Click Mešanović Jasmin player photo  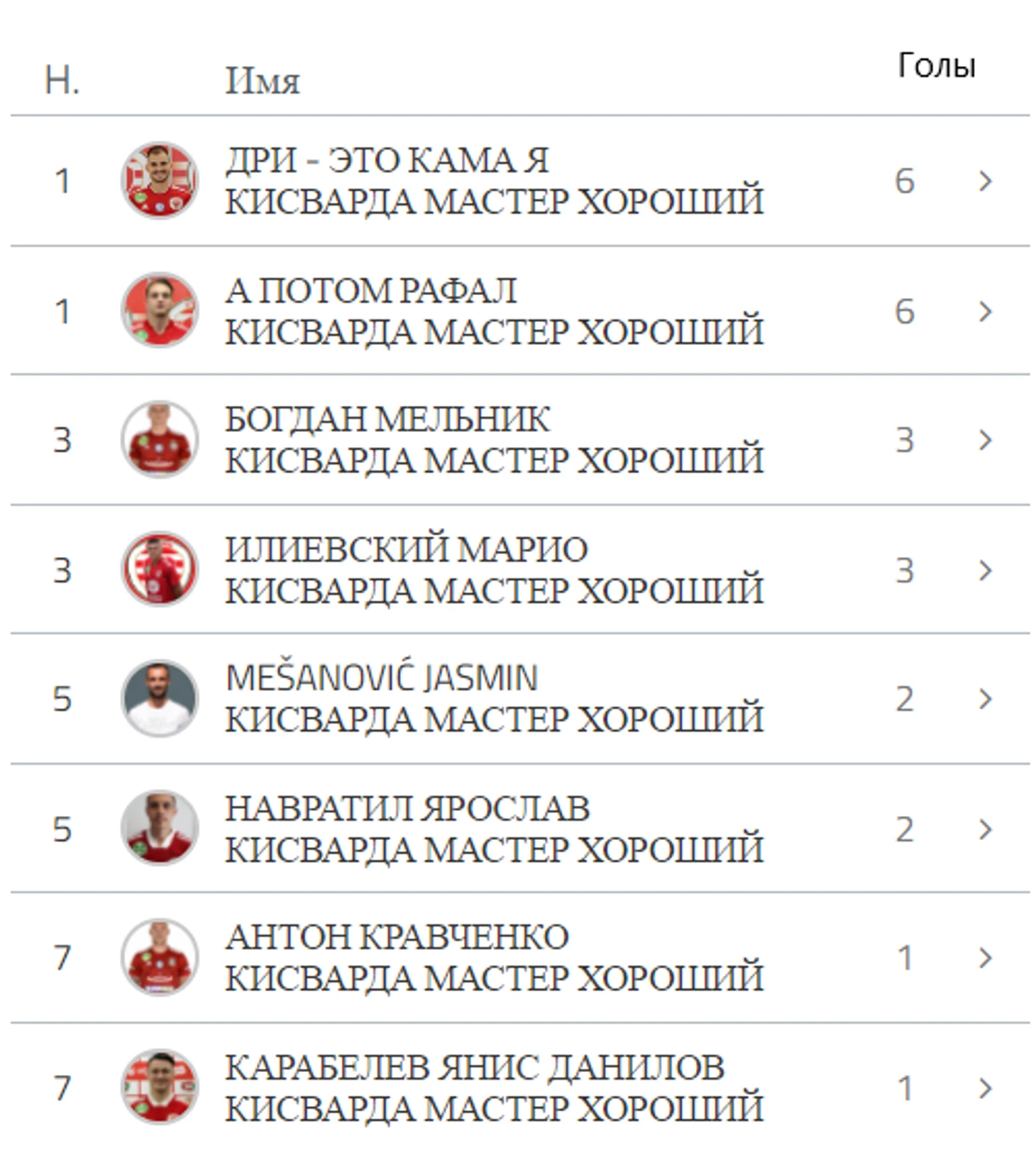click(x=159, y=698)
